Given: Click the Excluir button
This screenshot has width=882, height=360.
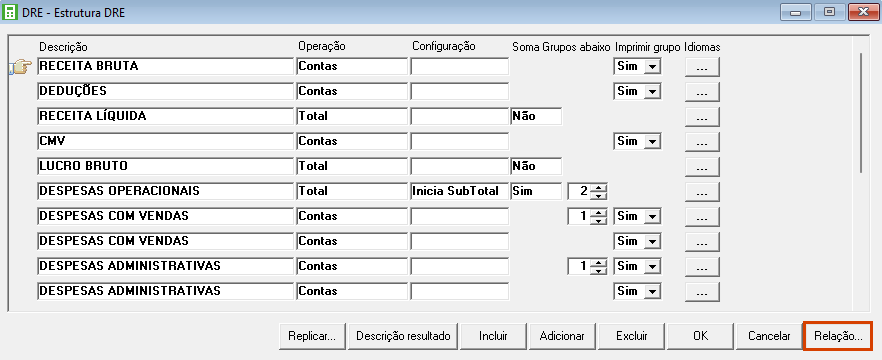Looking at the screenshot, I should tap(632, 336).
